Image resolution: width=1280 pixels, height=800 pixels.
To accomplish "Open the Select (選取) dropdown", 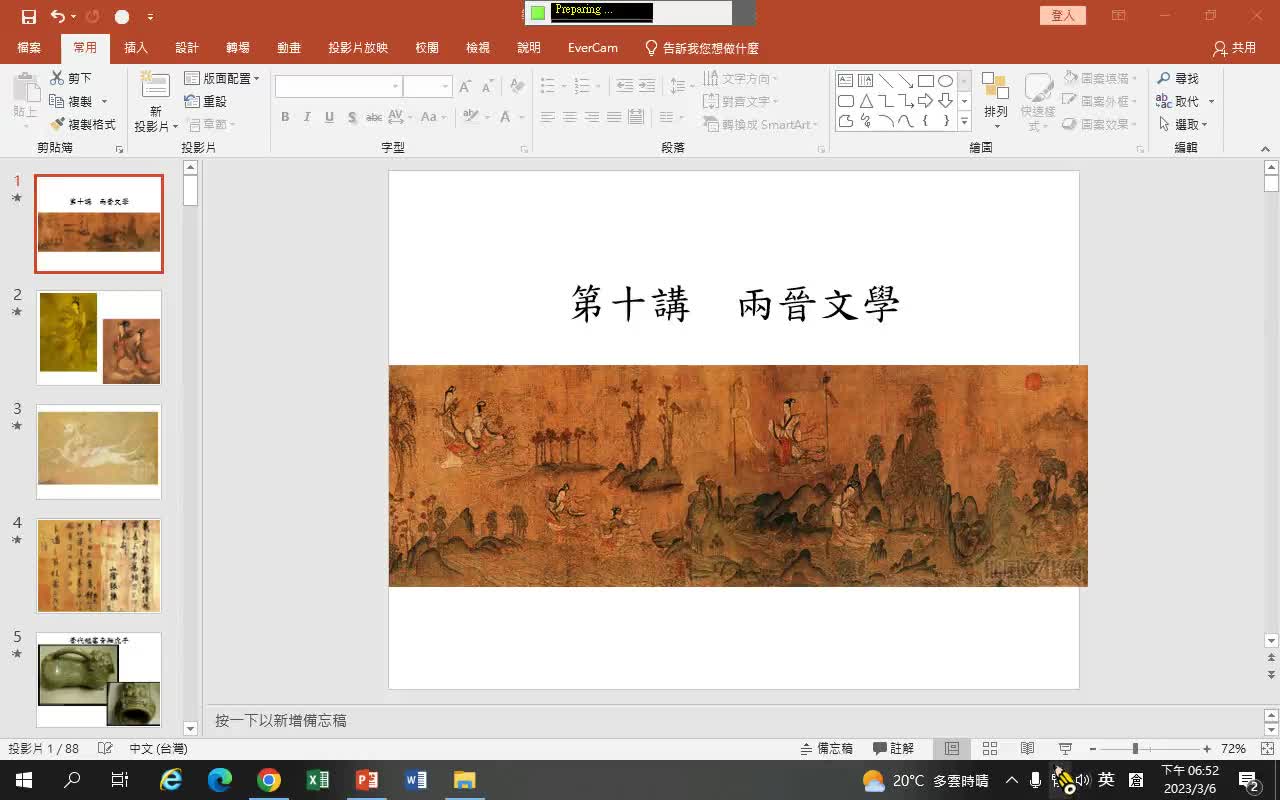I will coord(1184,124).
